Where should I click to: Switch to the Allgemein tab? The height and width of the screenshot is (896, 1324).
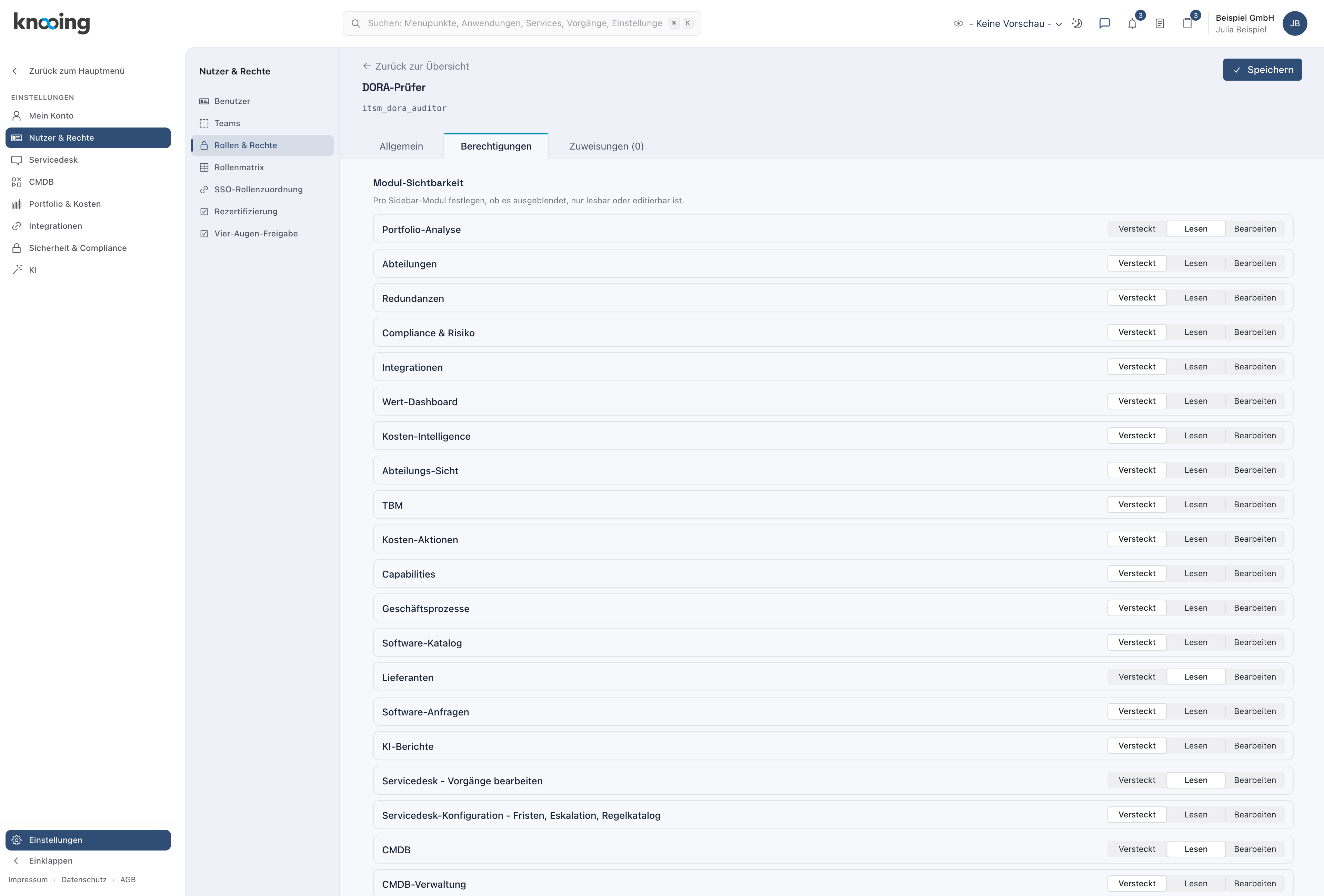pos(401,146)
